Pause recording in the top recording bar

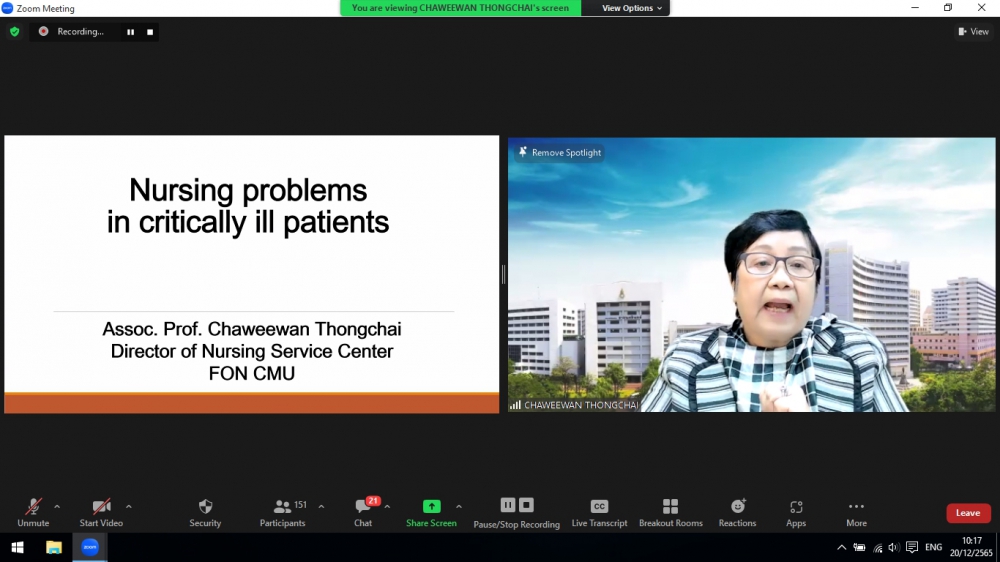[130, 32]
